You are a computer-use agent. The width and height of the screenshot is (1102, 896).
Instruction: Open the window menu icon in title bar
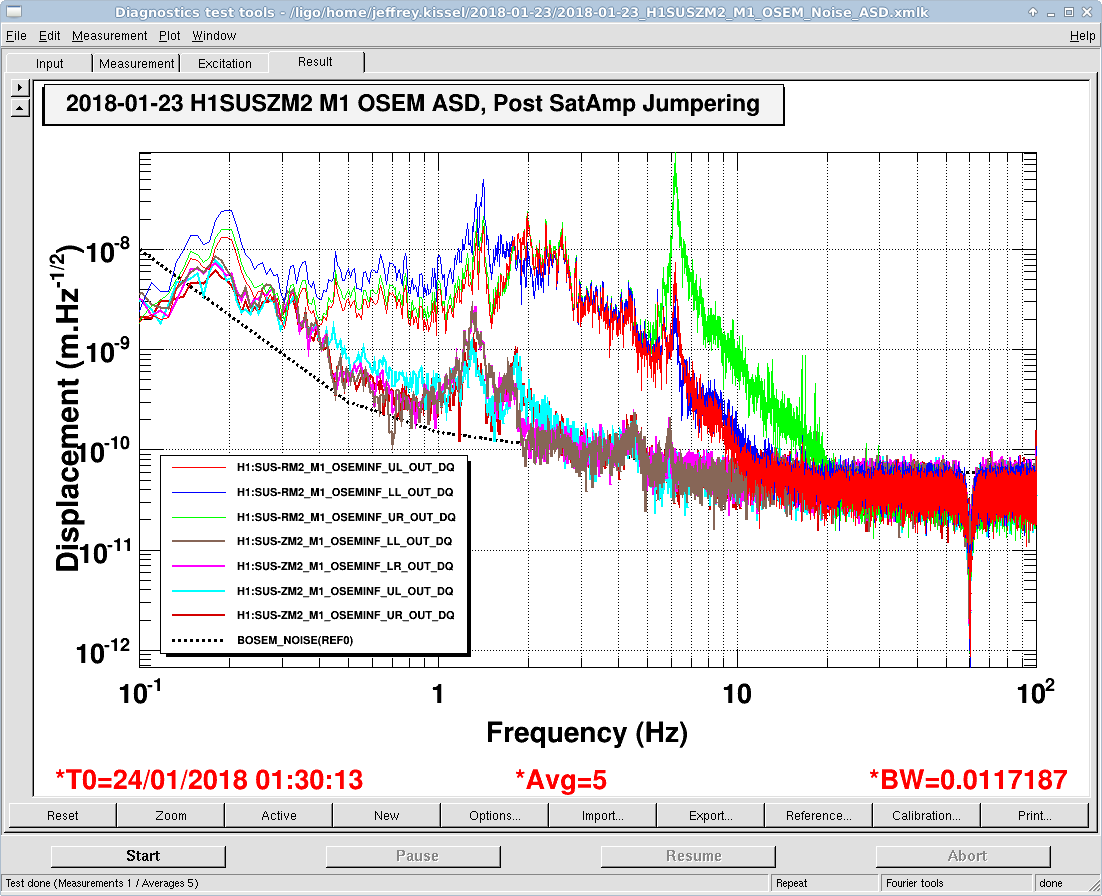(13, 12)
